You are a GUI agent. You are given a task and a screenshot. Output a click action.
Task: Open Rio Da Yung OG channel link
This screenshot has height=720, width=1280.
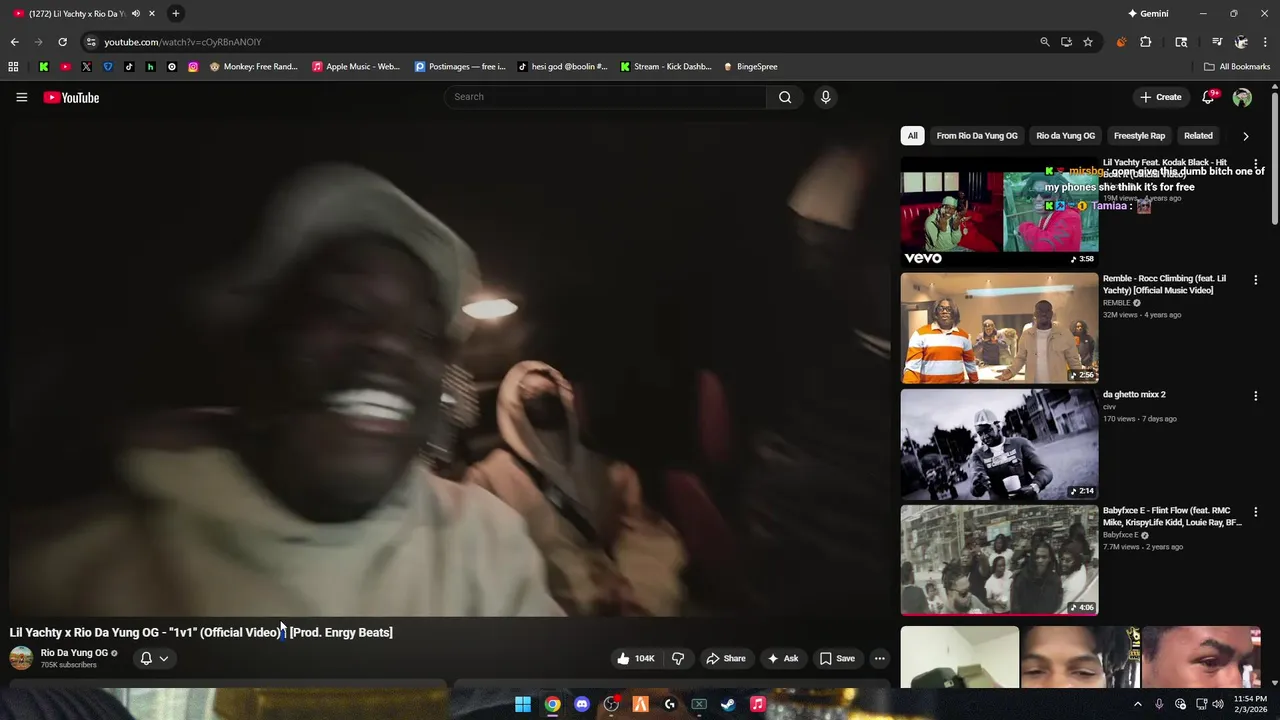pyautogui.click(x=74, y=653)
